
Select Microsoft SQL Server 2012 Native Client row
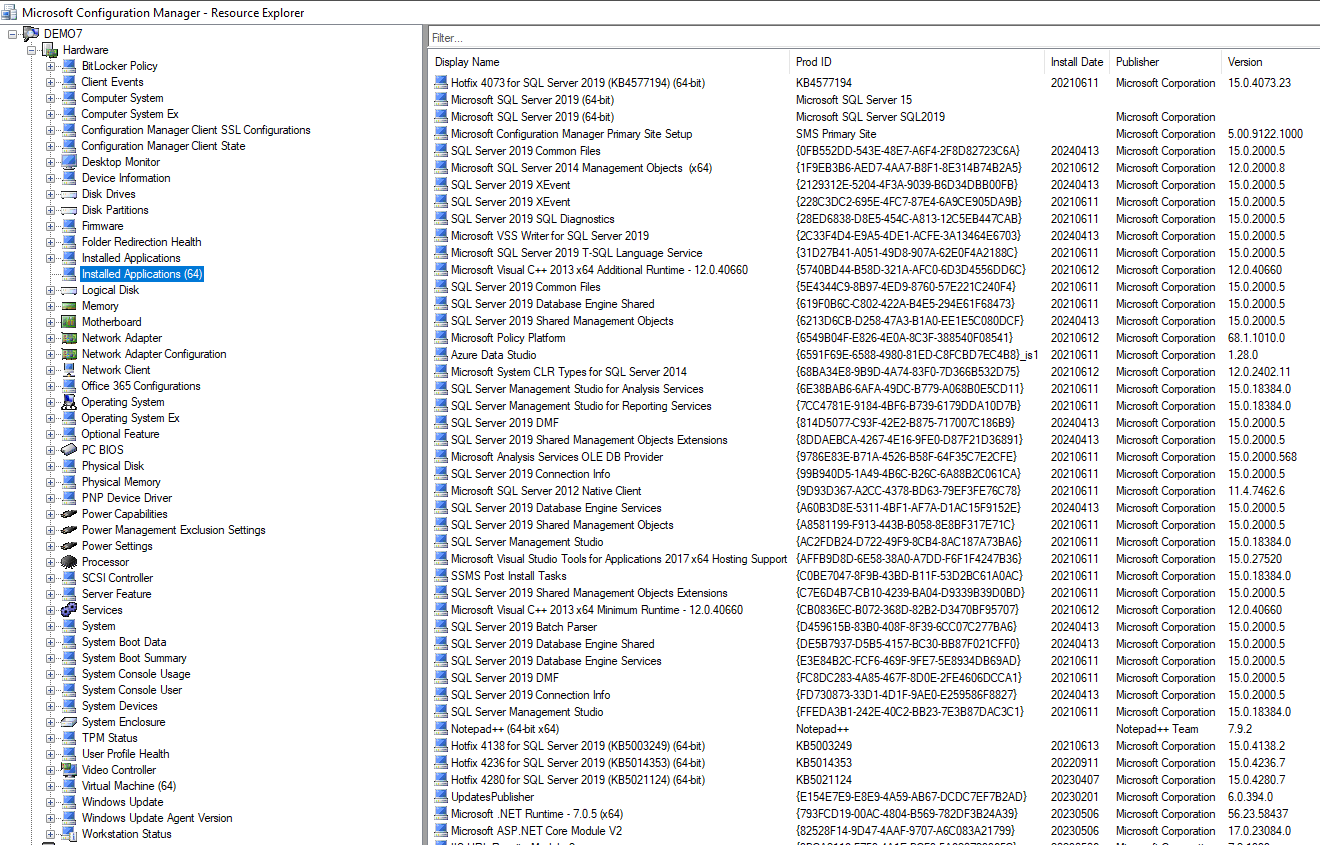pyautogui.click(x=875, y=491)
